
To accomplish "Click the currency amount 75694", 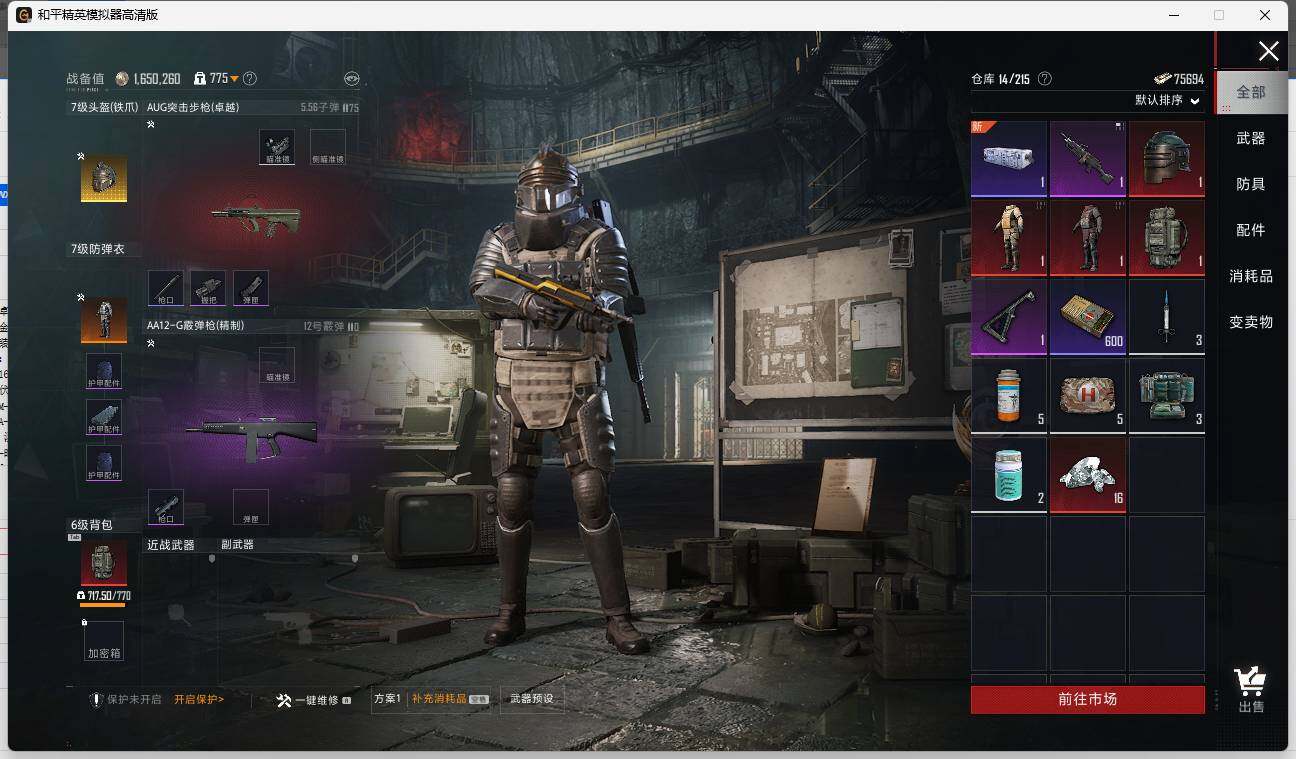I will [1189, 79].
